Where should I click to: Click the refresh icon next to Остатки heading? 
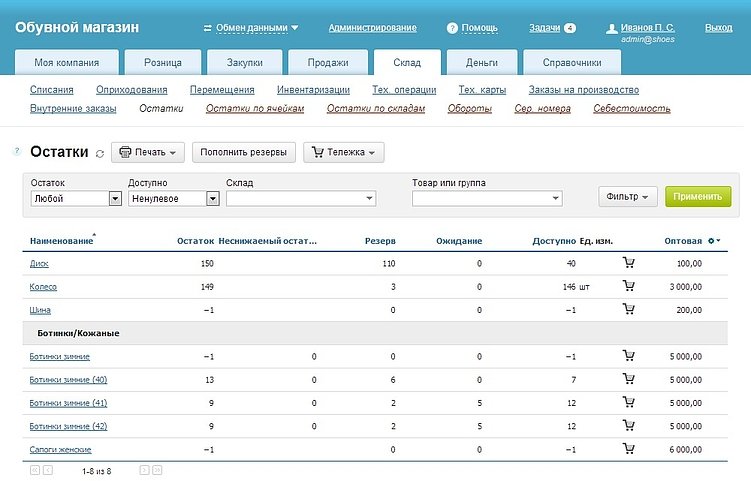pos(99,153)
